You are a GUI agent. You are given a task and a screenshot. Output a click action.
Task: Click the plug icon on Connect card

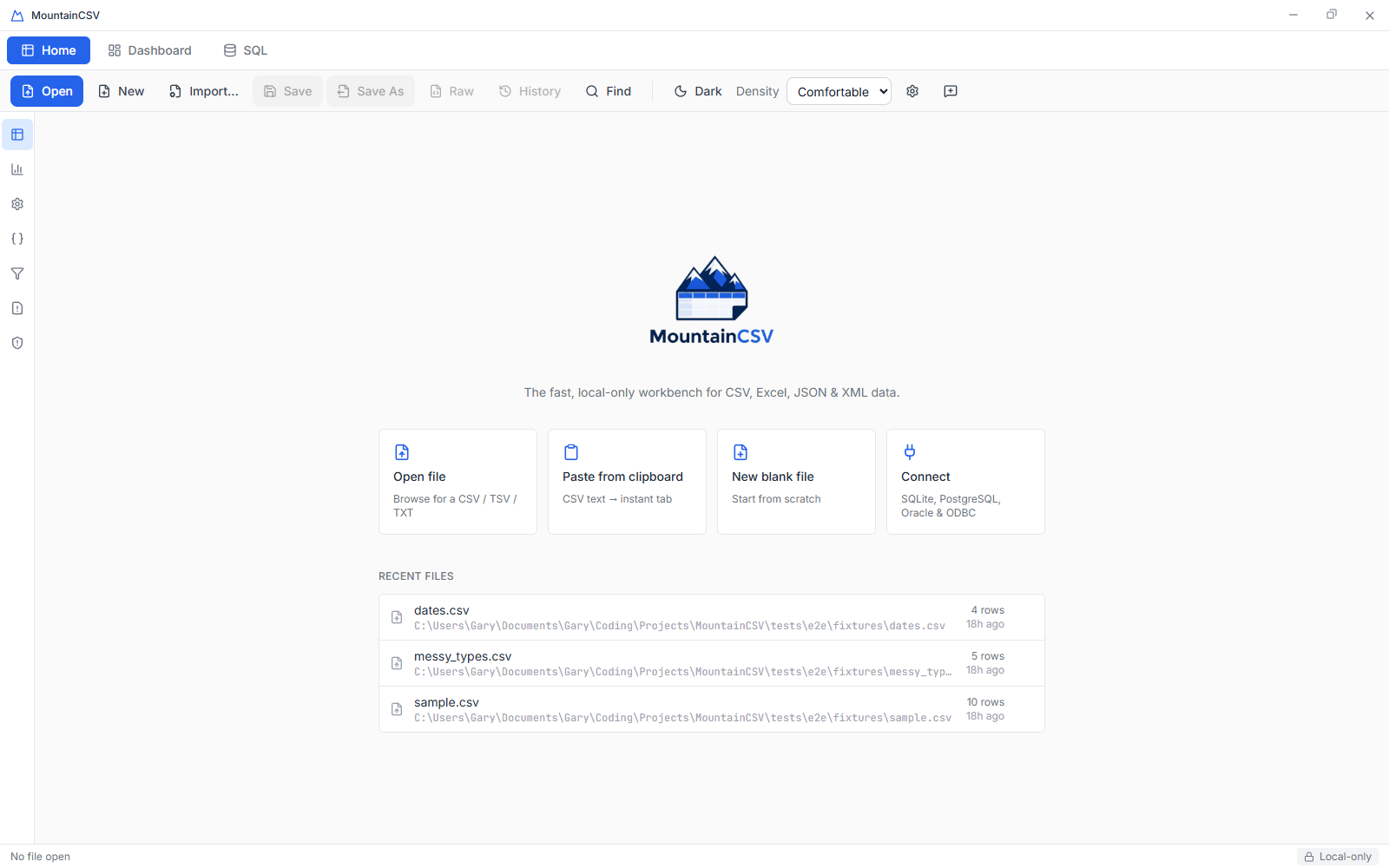[x=910, y=452]
